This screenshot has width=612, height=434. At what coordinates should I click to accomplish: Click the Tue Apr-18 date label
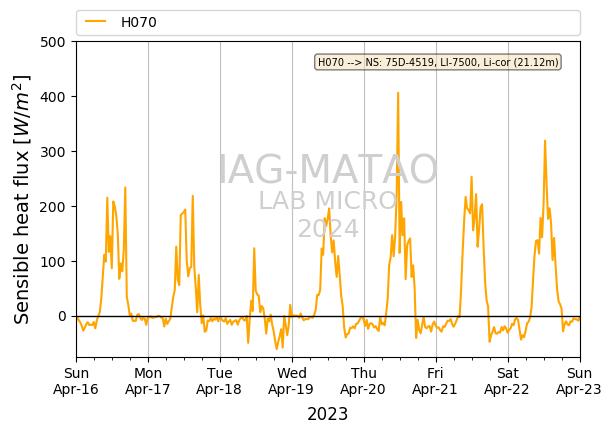[219, 381]
